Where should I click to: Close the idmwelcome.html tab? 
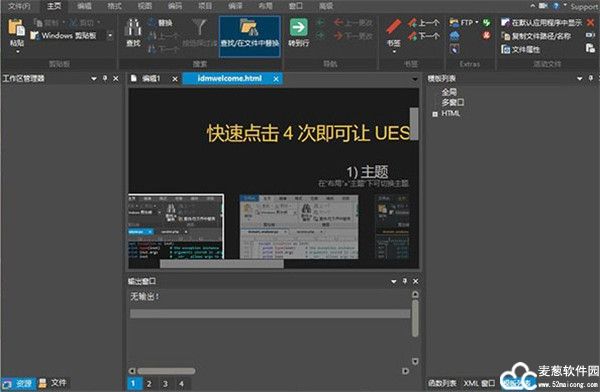276,79
